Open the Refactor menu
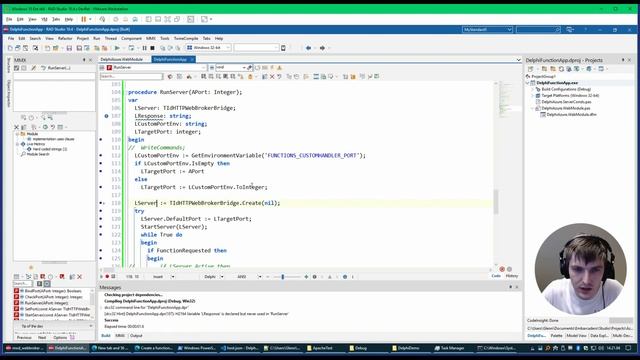The width and height of the screenshot is (640, 360). (65, 38)
